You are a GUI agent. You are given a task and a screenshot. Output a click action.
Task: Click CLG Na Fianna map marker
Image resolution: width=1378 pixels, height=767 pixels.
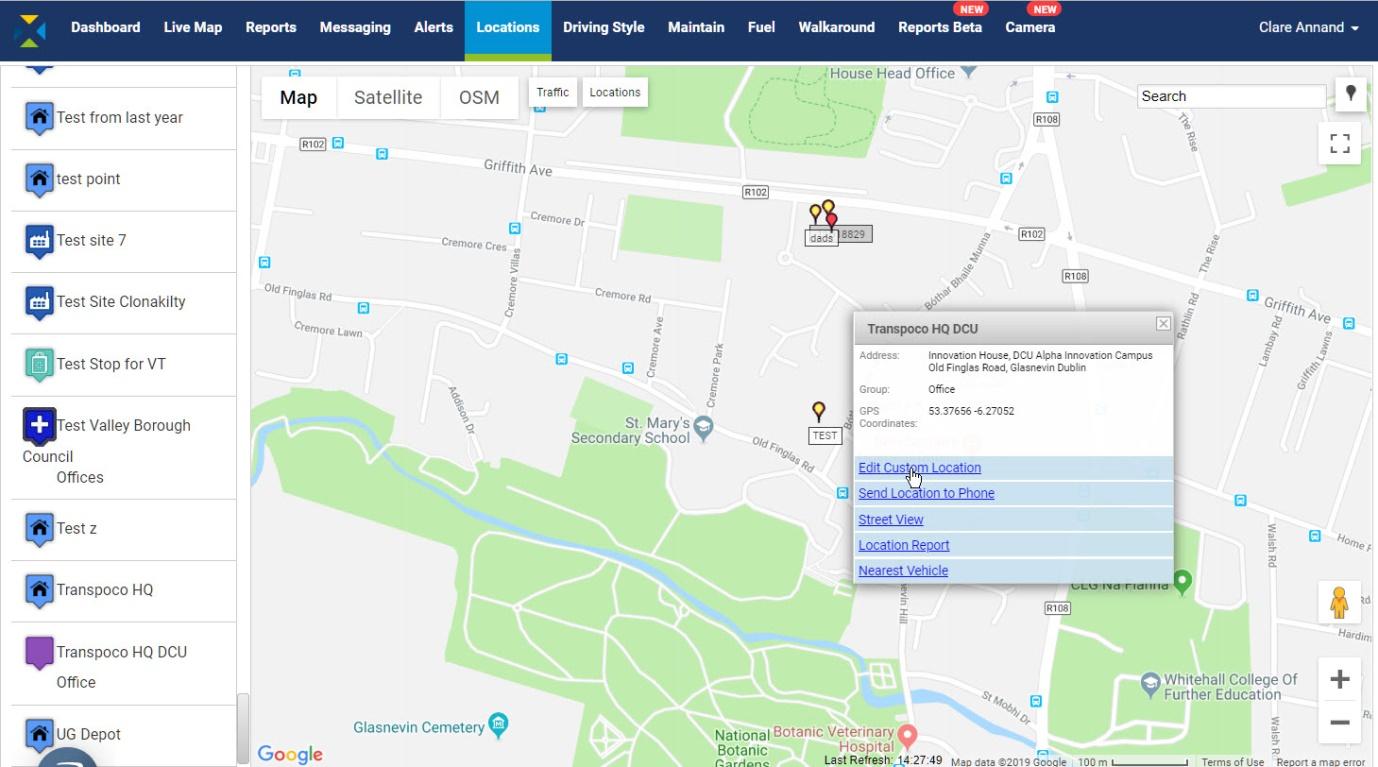[1182, 581]
